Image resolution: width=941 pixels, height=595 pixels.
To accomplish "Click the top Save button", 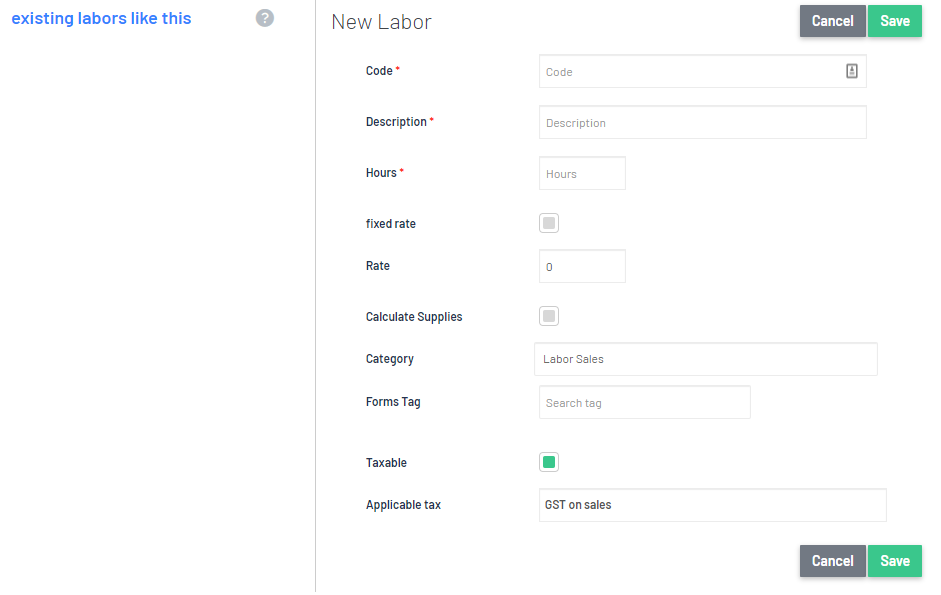I will [895, 21].
